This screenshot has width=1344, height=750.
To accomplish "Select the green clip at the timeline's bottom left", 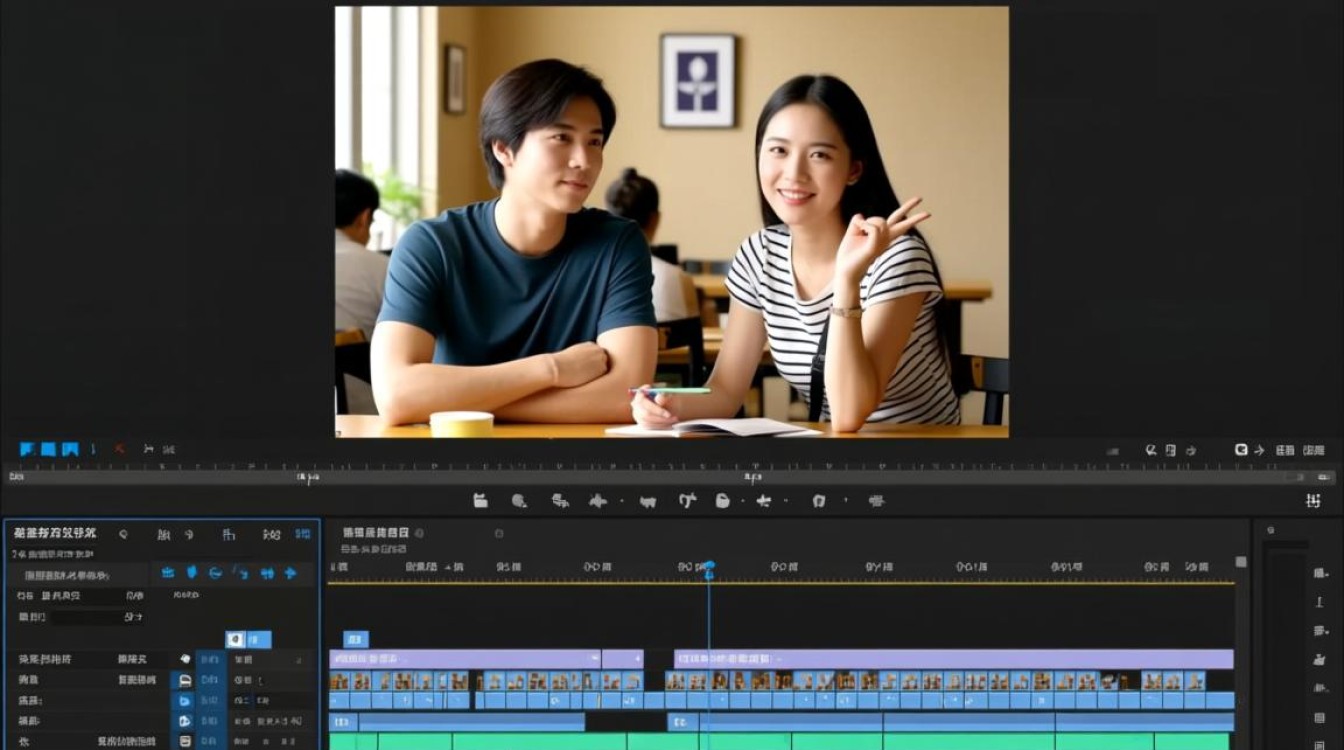I will point(353,741).
